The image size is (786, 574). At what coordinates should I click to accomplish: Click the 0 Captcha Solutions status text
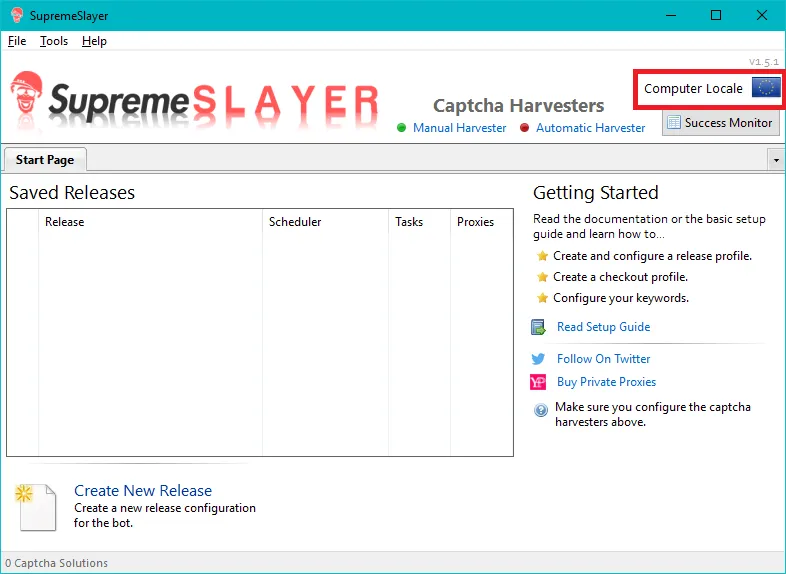click(x=57, y=563)
